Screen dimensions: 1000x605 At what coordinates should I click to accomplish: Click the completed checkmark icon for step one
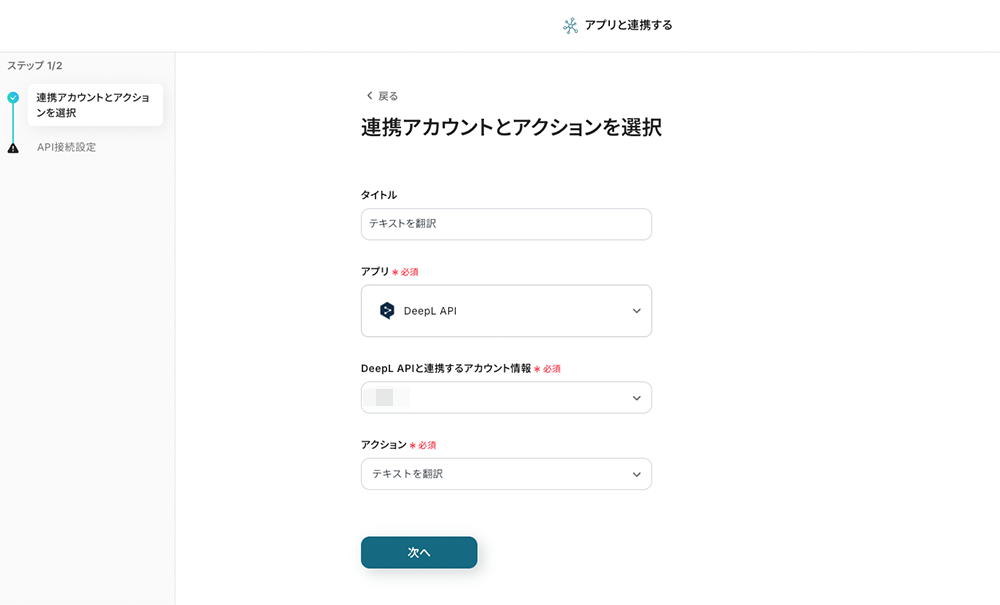pos(13,98)
